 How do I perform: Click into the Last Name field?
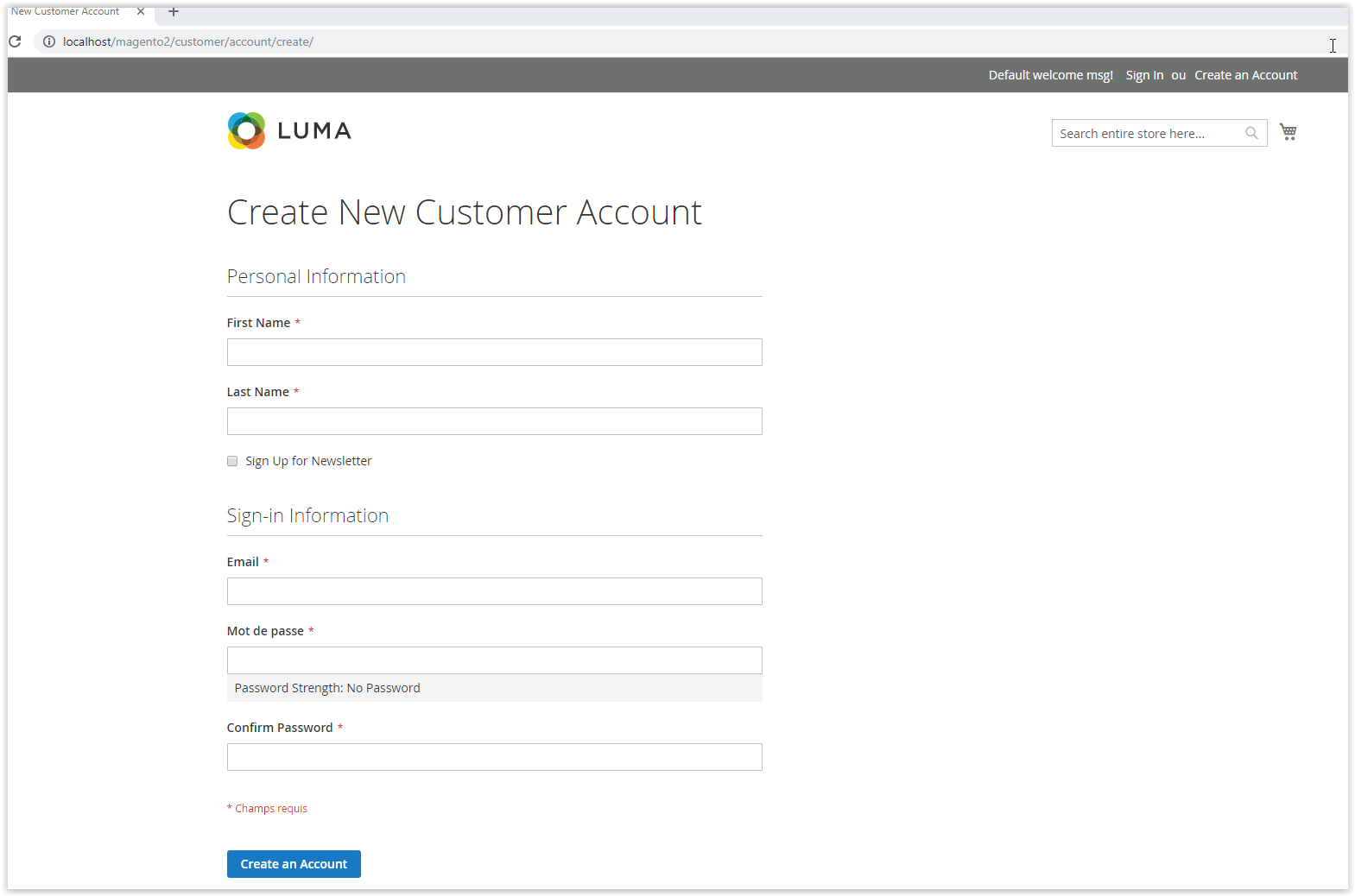tap(494, 421)
